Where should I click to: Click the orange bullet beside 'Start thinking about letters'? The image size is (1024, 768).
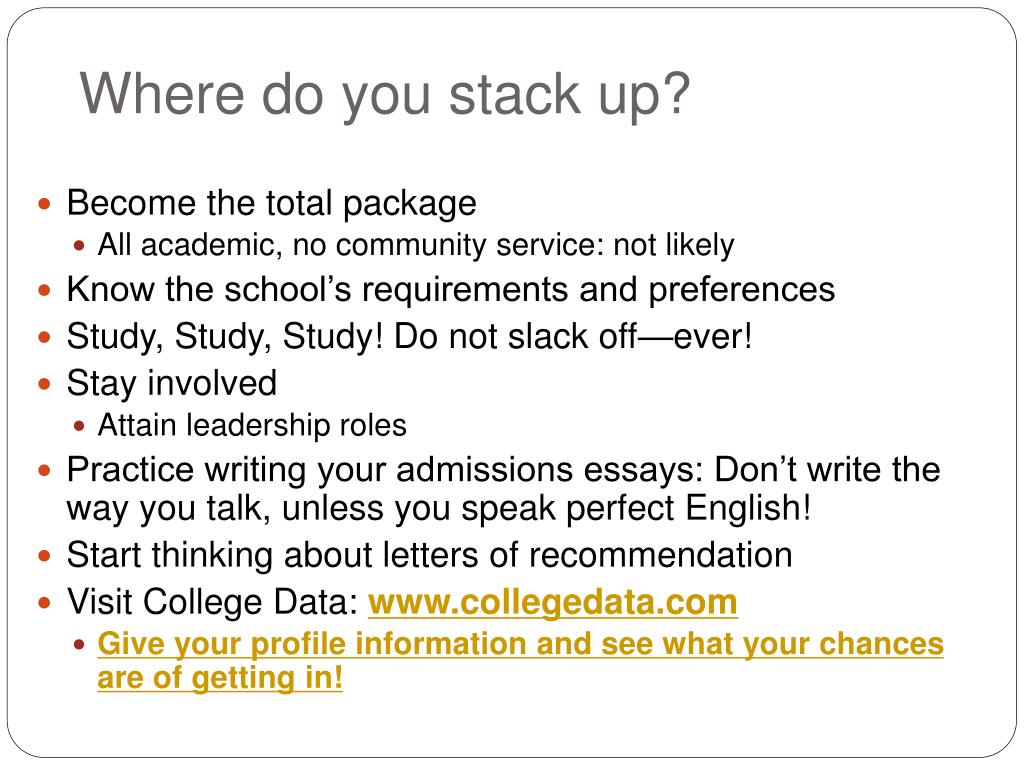(x=44, y=556)
